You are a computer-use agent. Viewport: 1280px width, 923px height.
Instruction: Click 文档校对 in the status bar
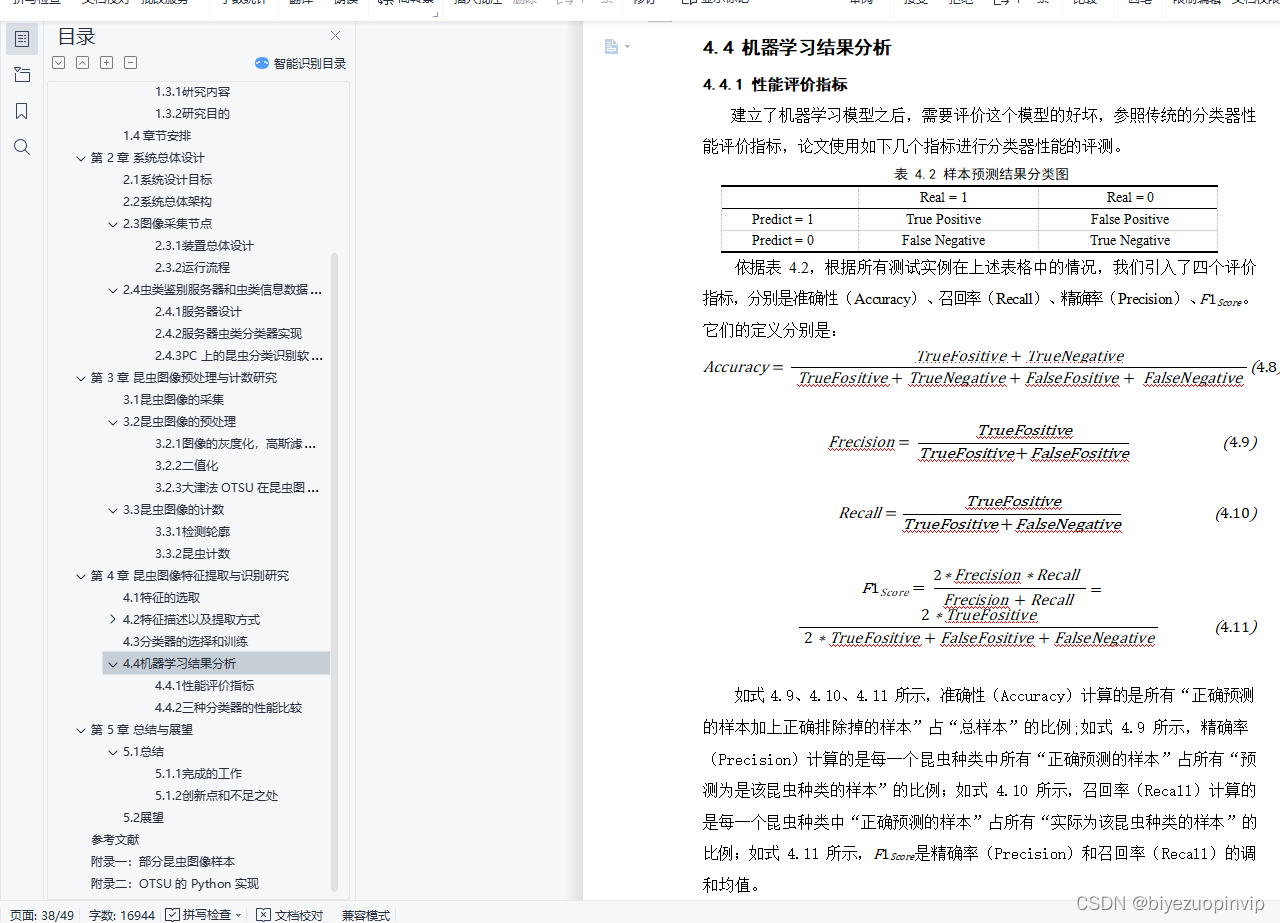click(290, 915)
